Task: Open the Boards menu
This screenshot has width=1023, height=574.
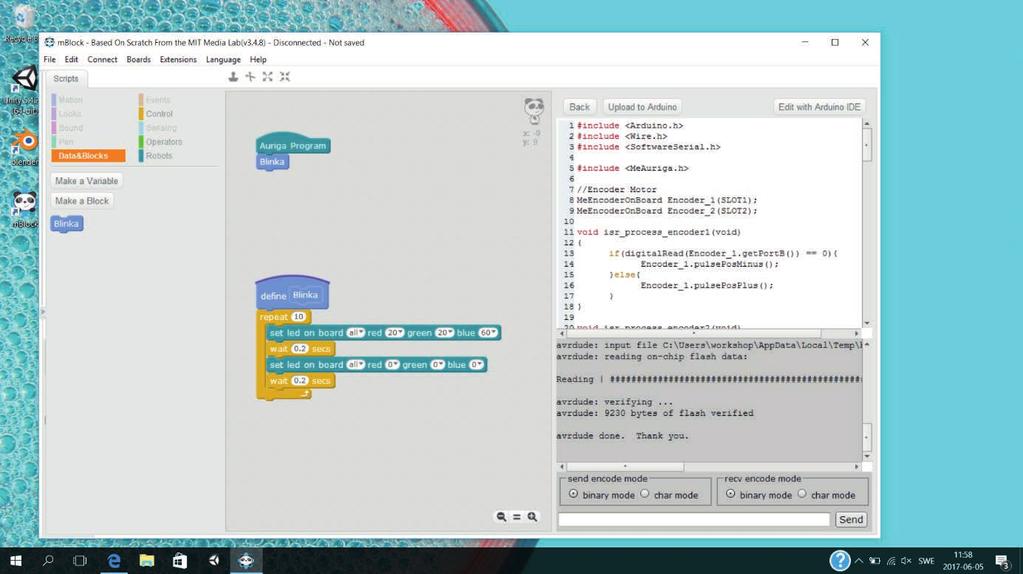Action: coord(138,59)
